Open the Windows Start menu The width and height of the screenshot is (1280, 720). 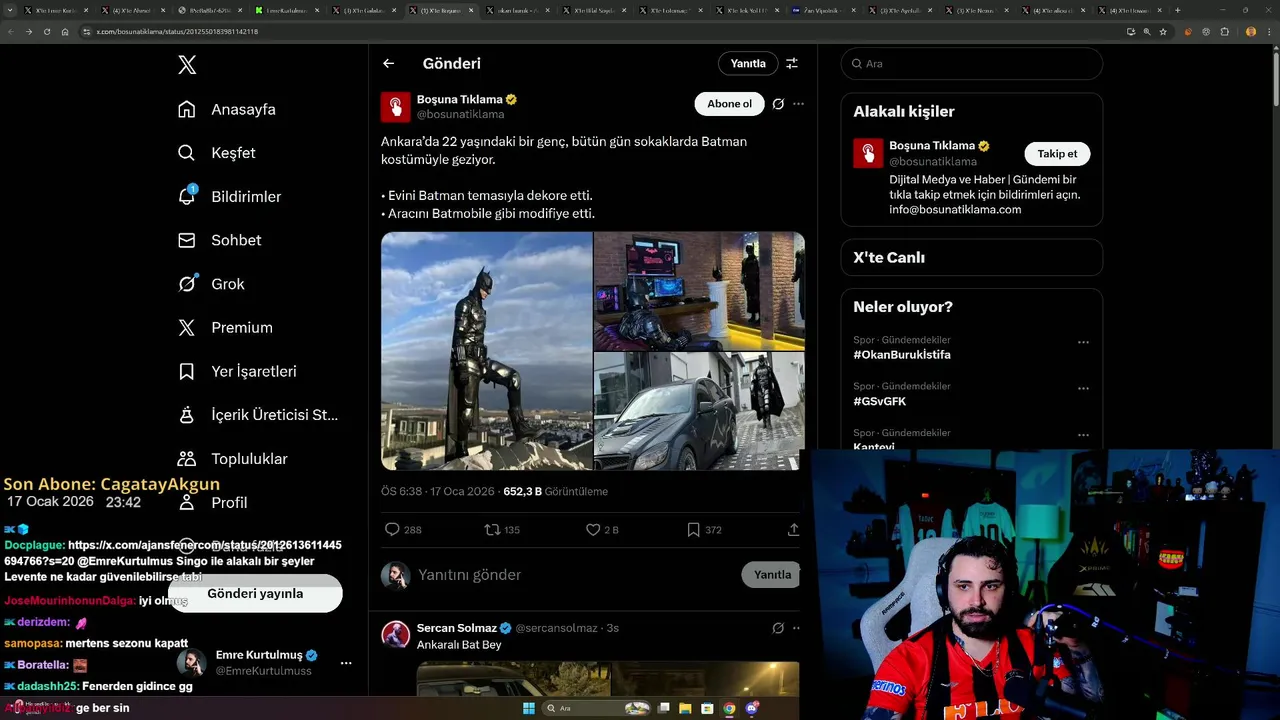528,708
